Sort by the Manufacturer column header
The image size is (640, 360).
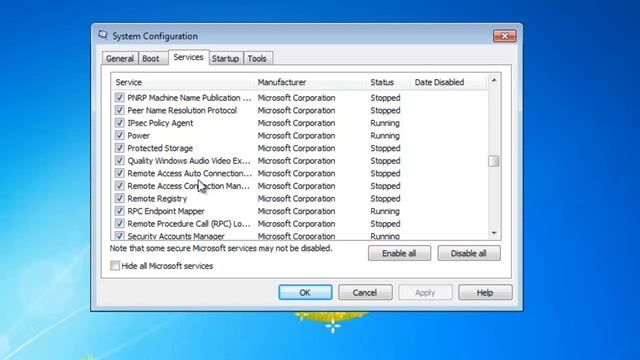(x=310, y=82)
